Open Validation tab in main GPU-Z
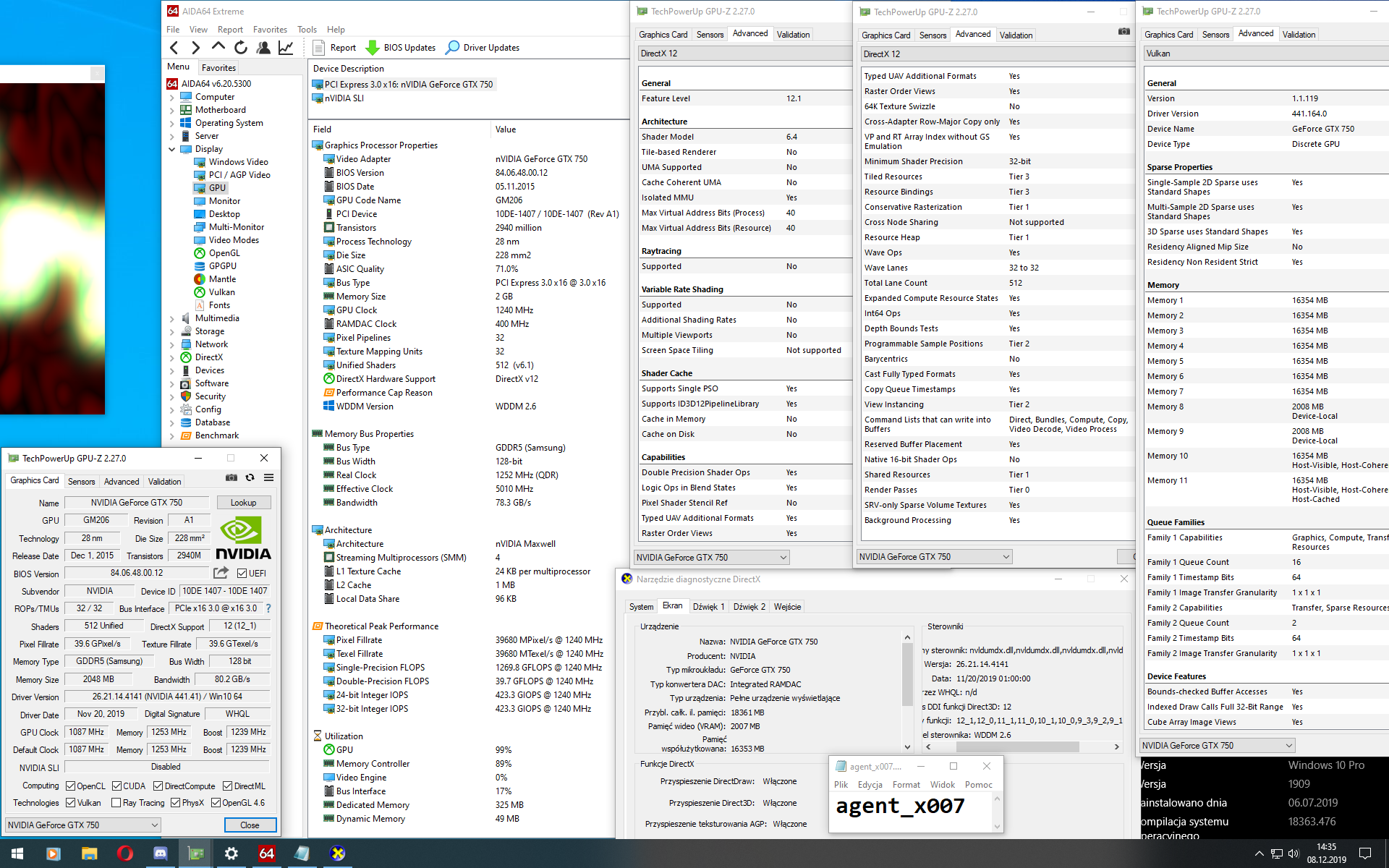This screenshot has width=1389, height=868. (164, 482)
